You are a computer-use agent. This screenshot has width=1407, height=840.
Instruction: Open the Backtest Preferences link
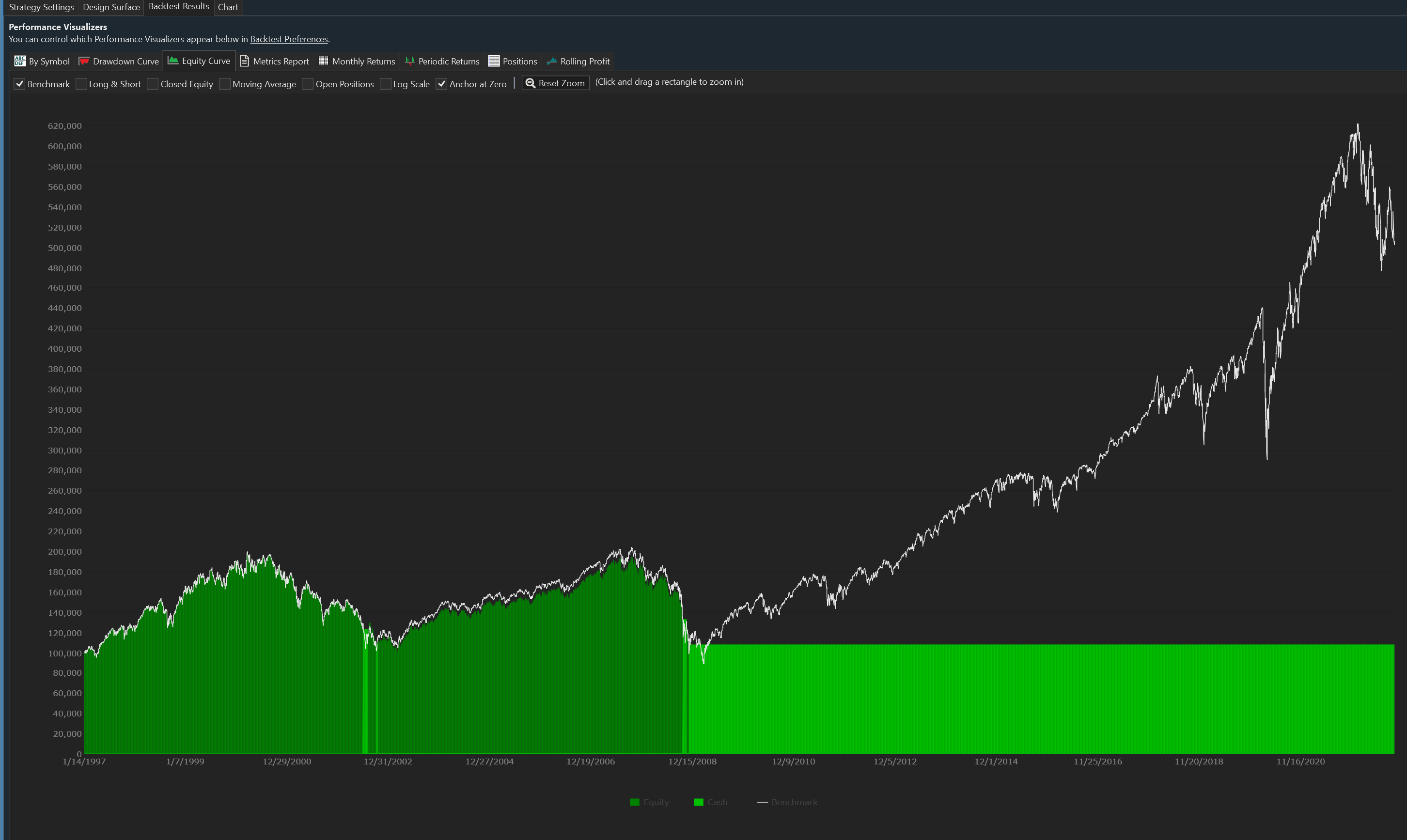(289, 39)
